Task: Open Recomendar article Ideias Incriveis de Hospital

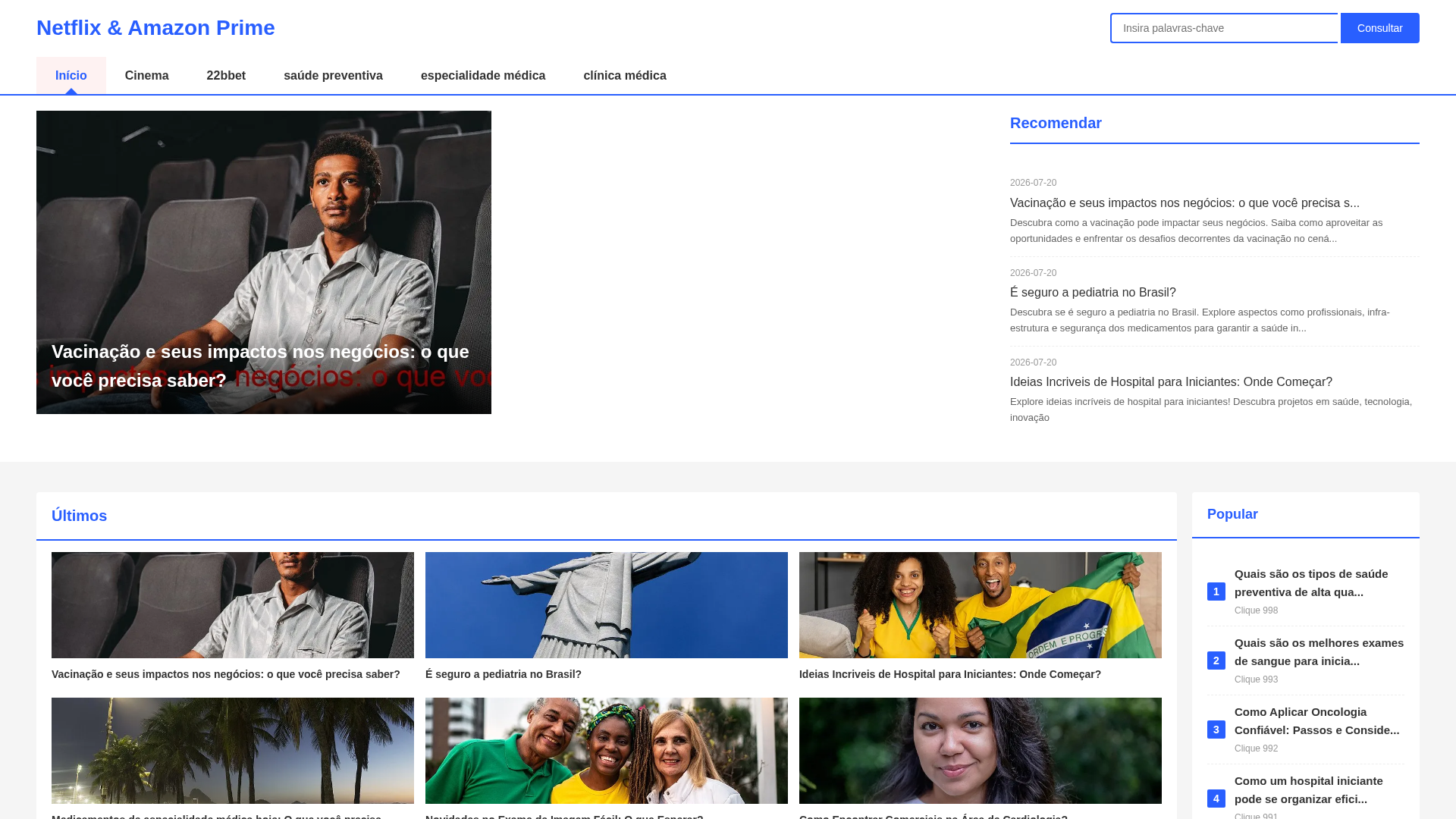Action: (x=1171, y=382)
